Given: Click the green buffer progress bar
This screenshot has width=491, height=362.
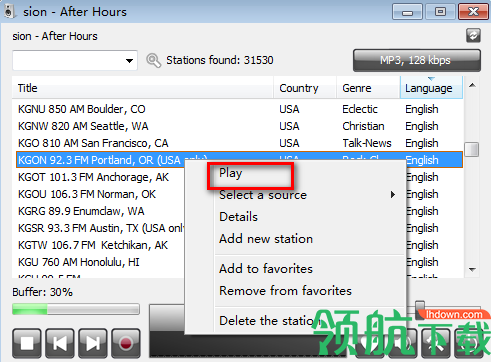Looking at the screenshot, I should (x=76, y=309).
